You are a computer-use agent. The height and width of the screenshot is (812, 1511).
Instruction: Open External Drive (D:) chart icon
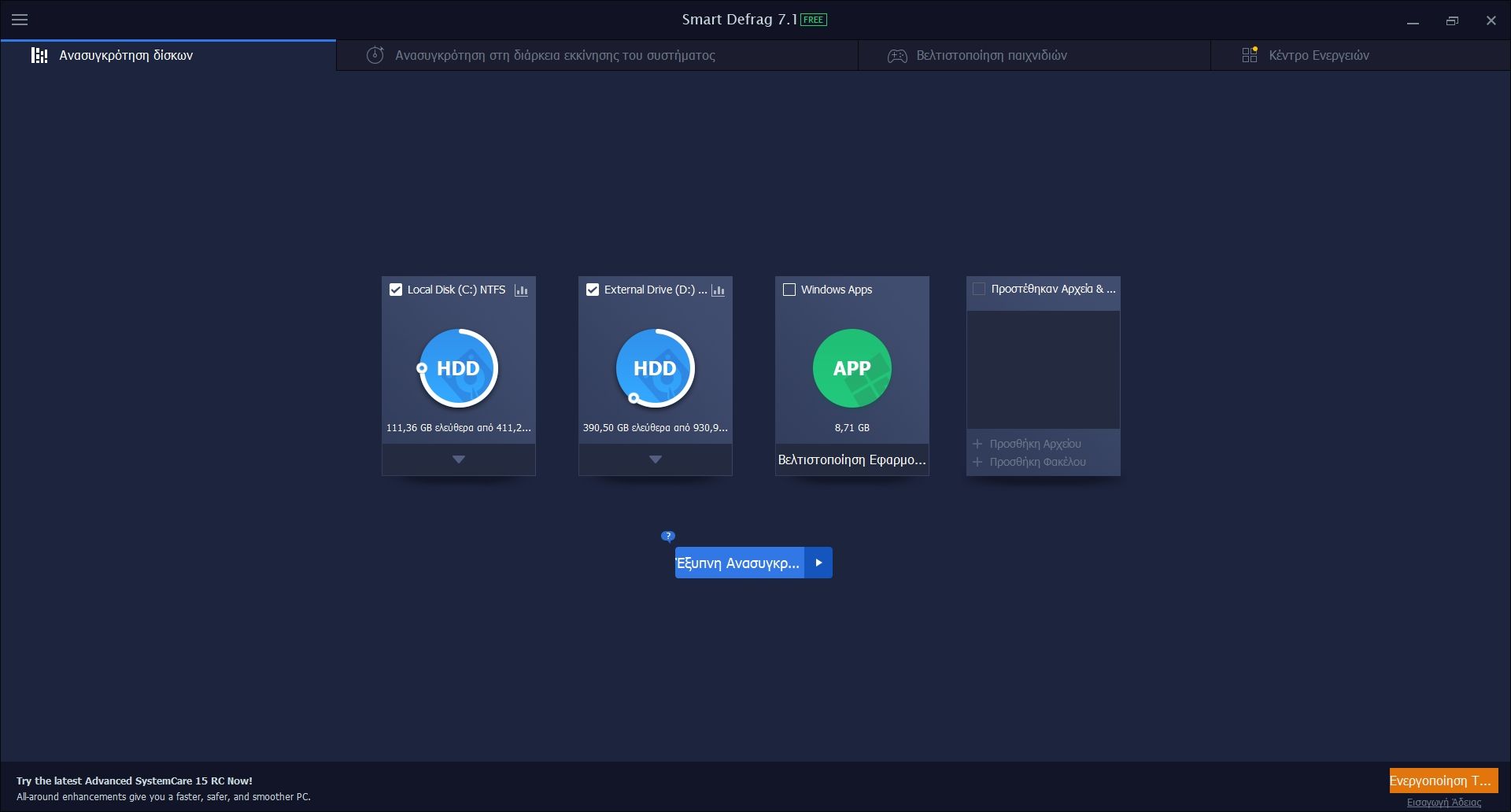[718, 290]
